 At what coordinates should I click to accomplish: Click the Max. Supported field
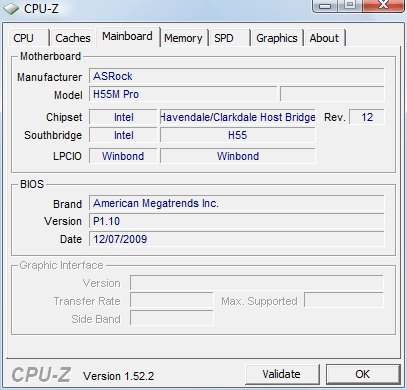coord(344,300)
